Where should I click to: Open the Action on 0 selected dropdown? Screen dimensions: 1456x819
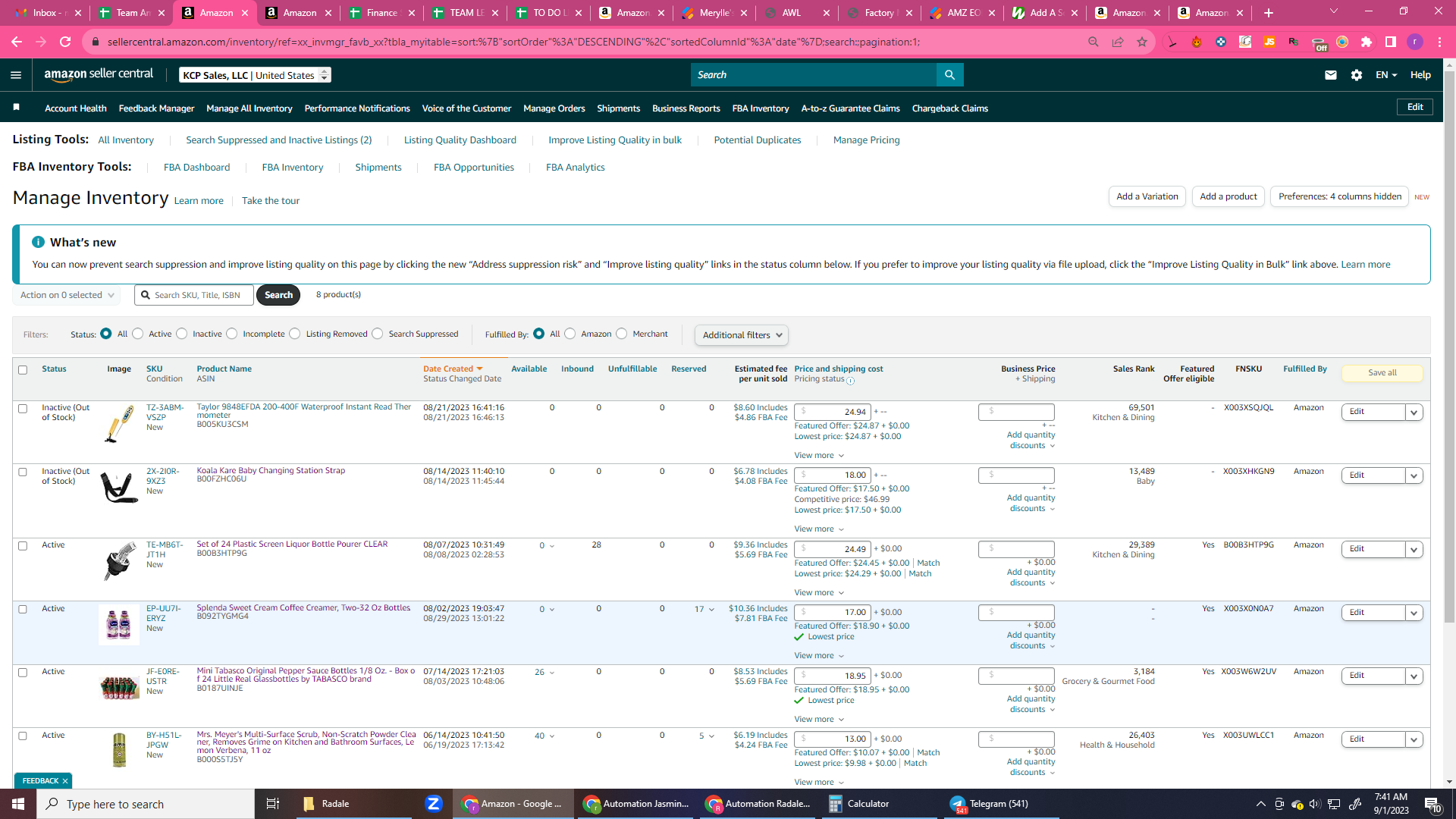[67, 295]
